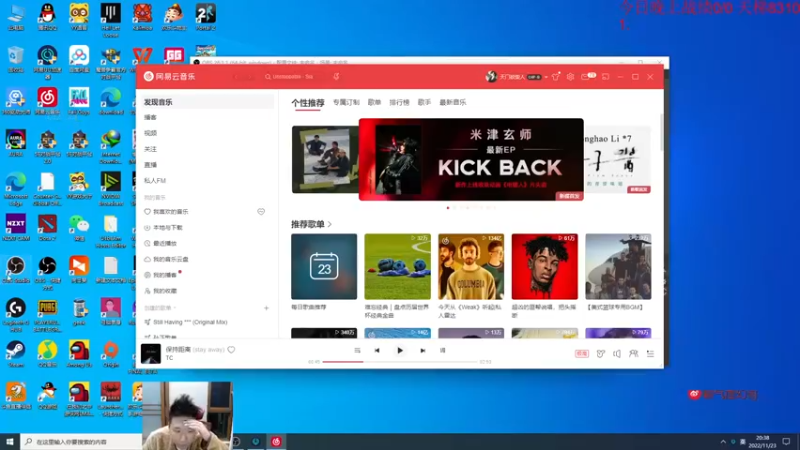Screen dimensions: 800x450
Task: Click VIP badge in header
Action: (534, 77)
